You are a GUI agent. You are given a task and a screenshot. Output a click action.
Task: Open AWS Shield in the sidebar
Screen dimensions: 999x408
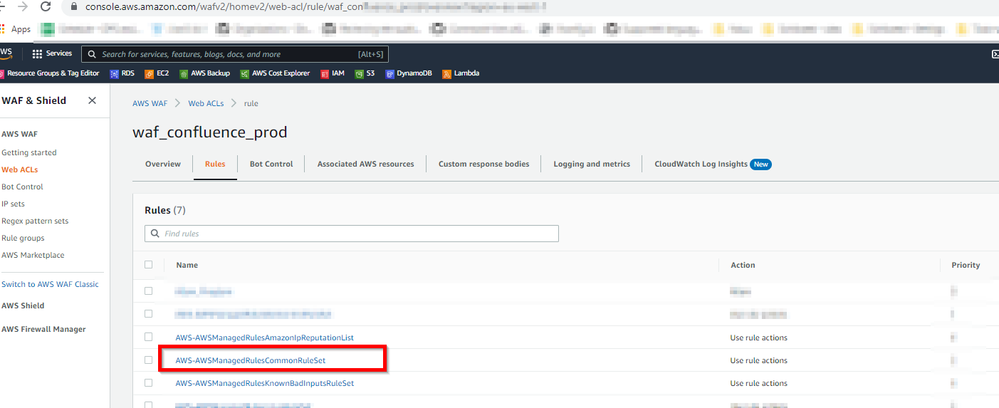point(23,305)
